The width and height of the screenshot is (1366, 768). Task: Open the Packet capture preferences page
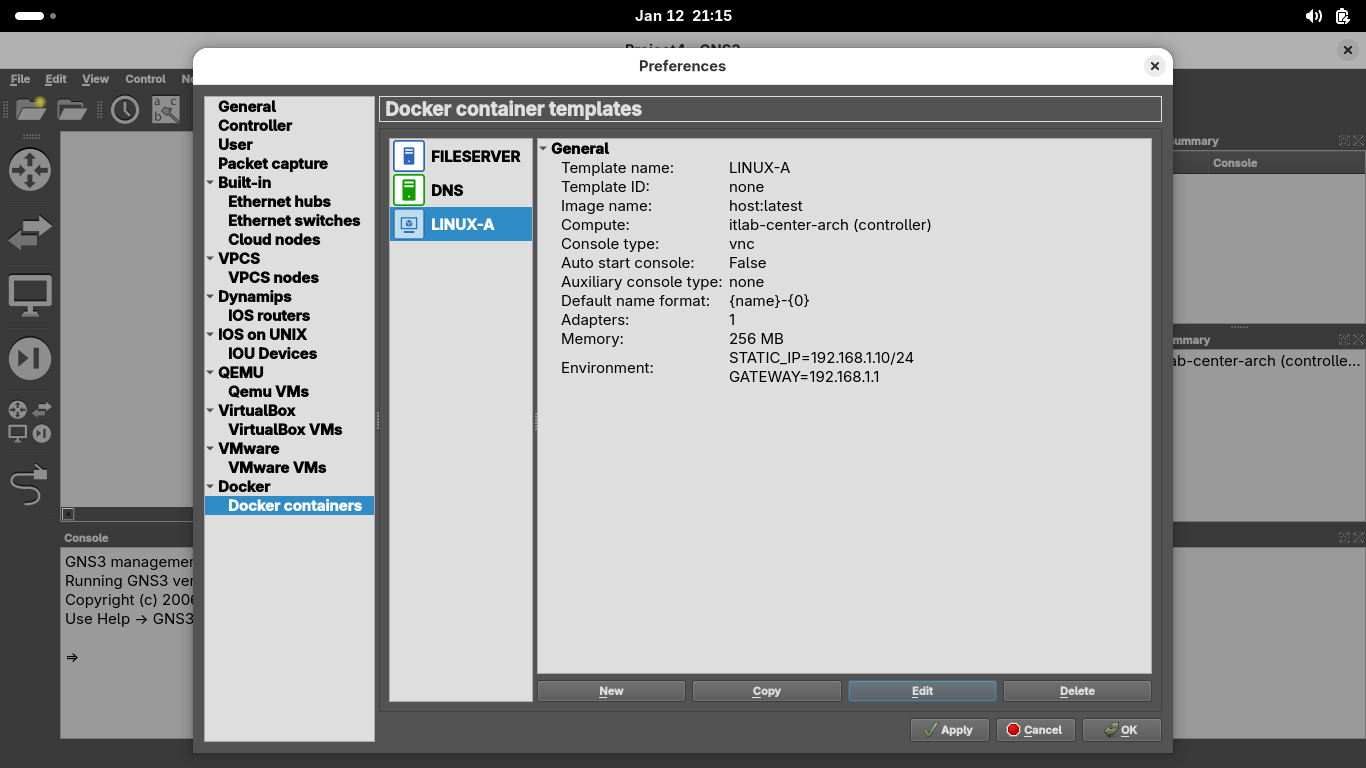pos(272,163)
